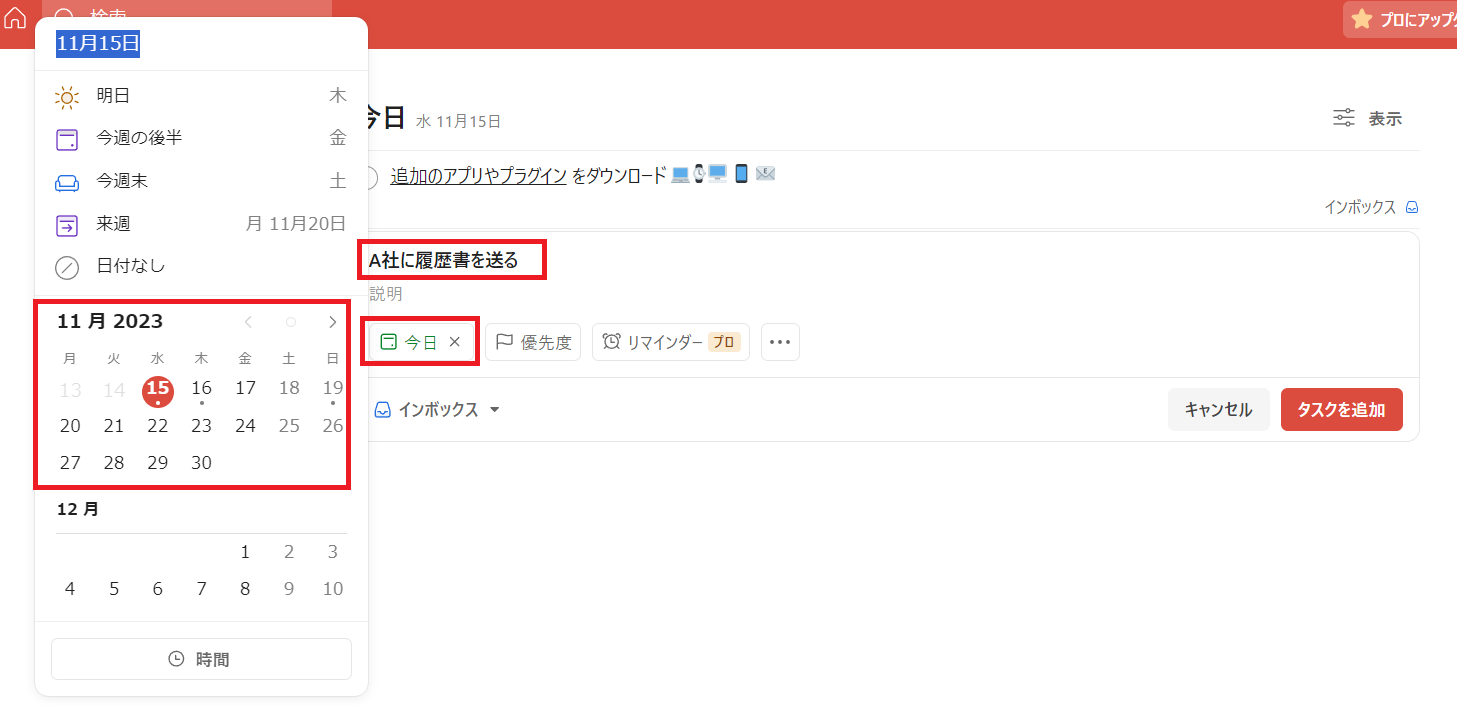Viewport: 1457px width, 713px height.
Task: Remove the 今日 date with X
Action: point(454,342)
